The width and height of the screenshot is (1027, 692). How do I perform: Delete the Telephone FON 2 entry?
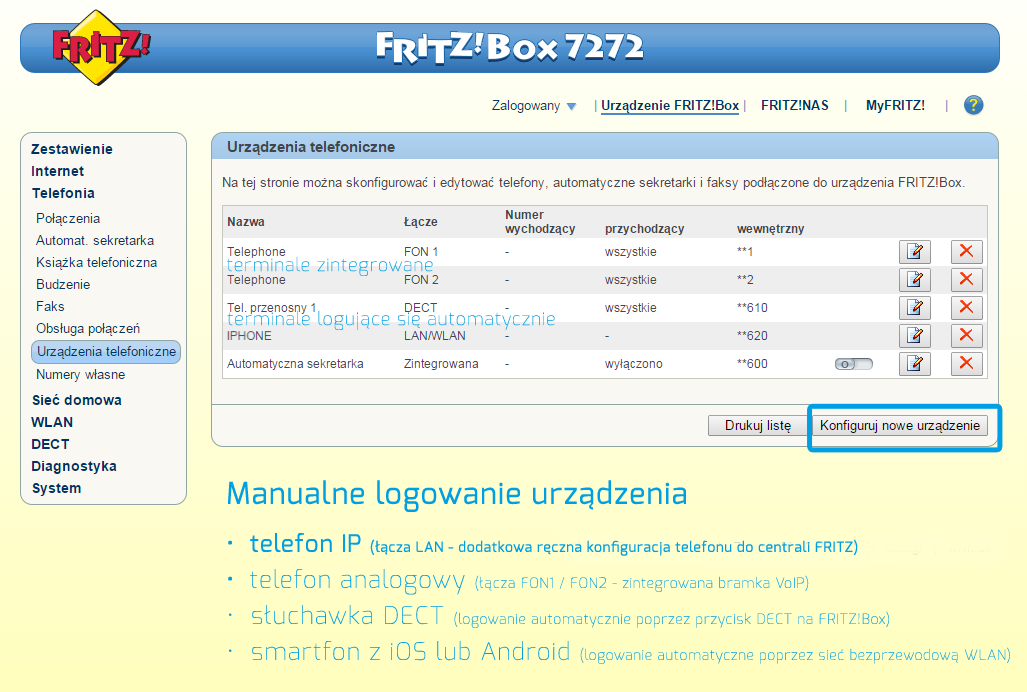coord(965,280)
